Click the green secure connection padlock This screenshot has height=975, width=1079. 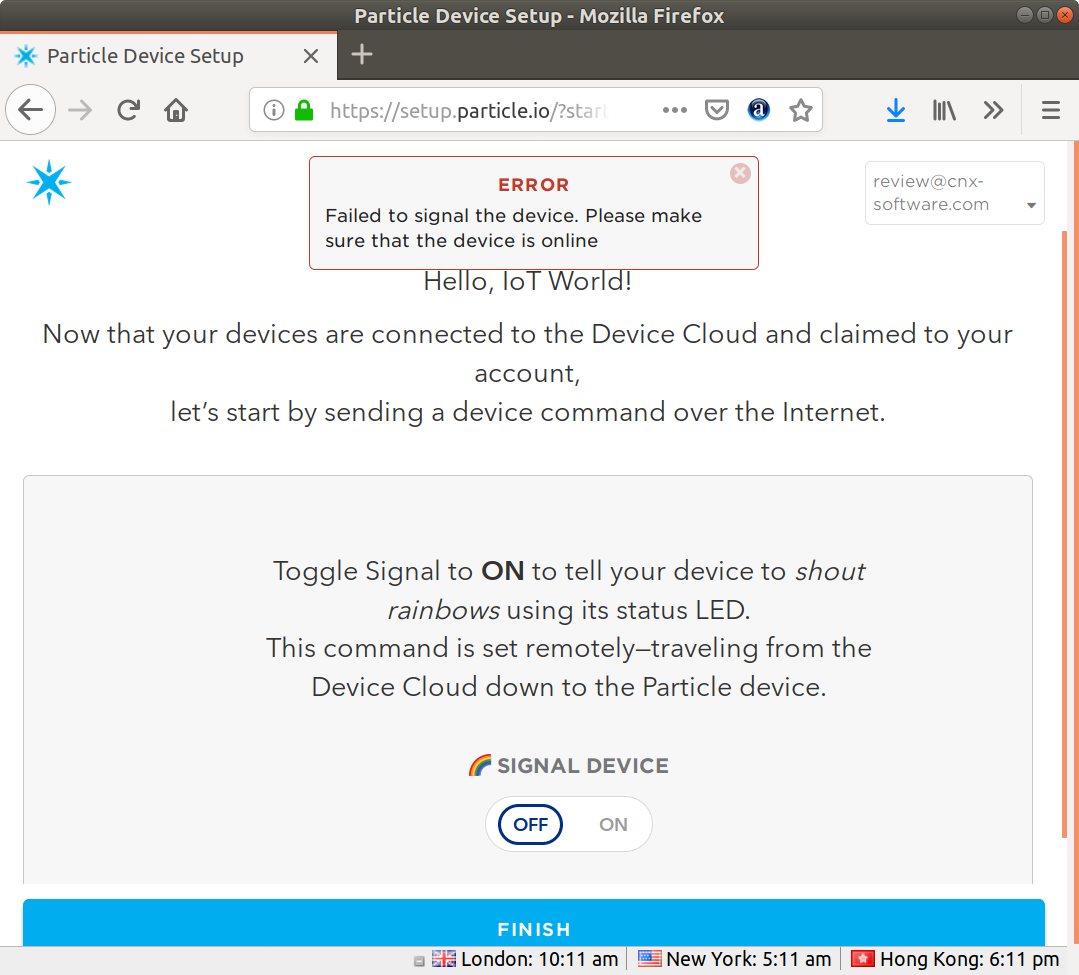(303, 110)
